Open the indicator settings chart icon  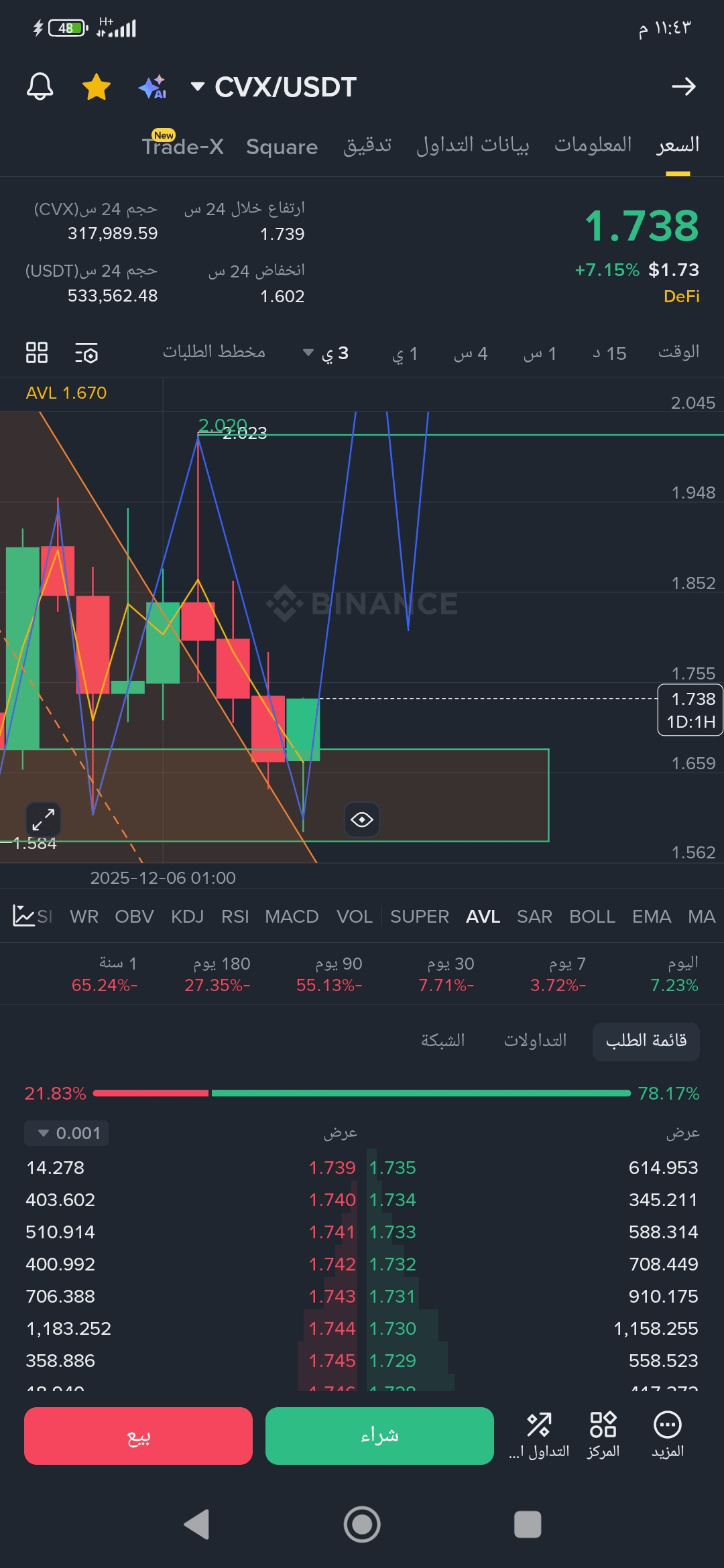click(x=23, y=915)
